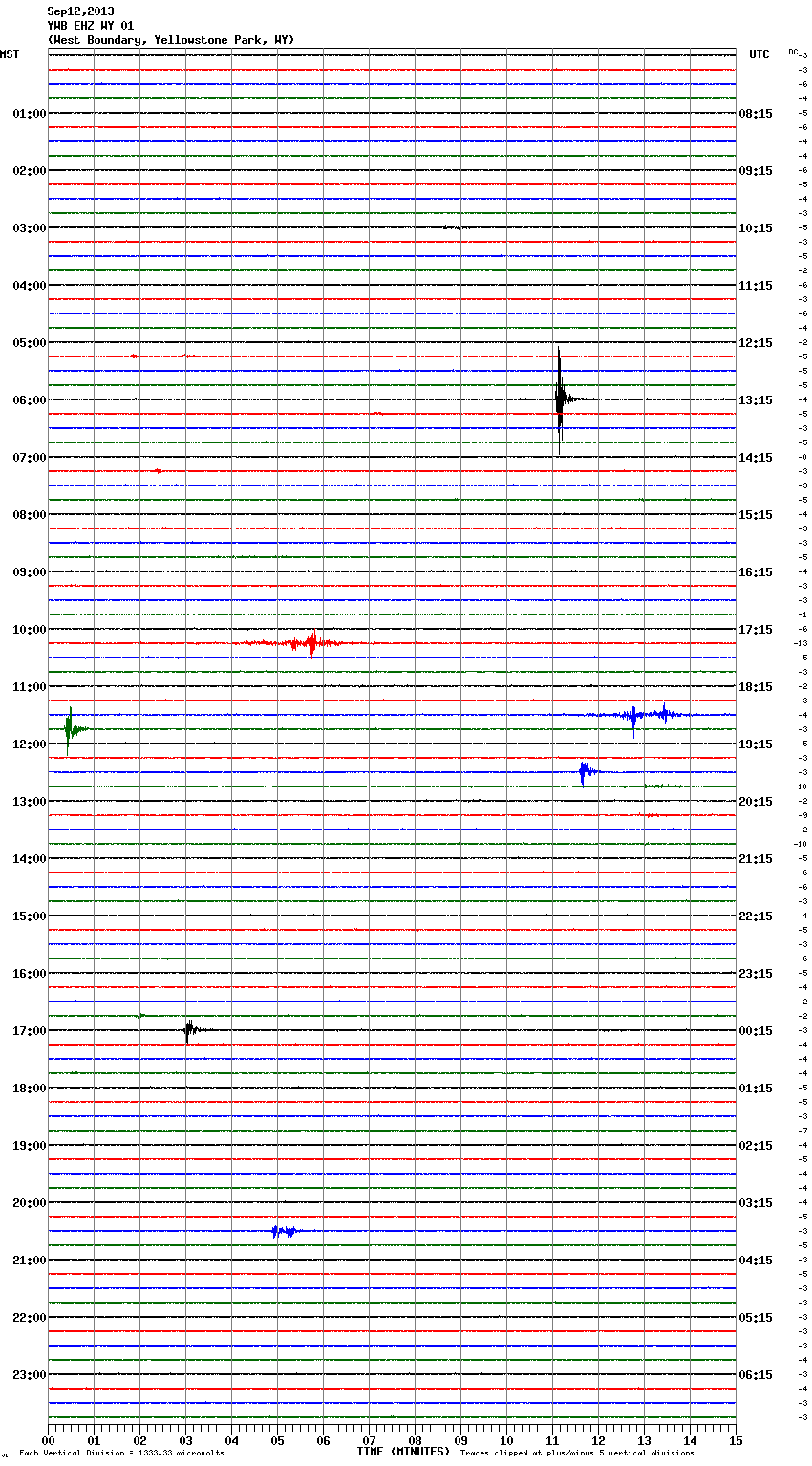This screenshot has width=812, height=1466.
Task: Select the 05:00 MST row label
Action: (x=30, y=343)
